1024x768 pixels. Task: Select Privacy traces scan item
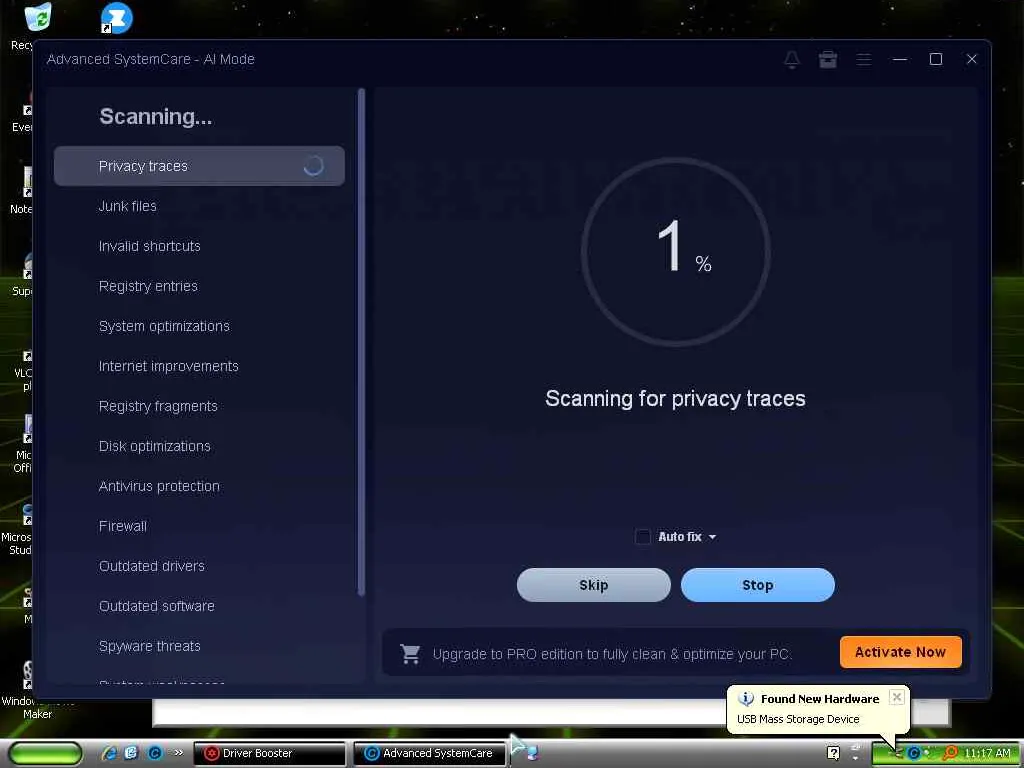[199, 166]
